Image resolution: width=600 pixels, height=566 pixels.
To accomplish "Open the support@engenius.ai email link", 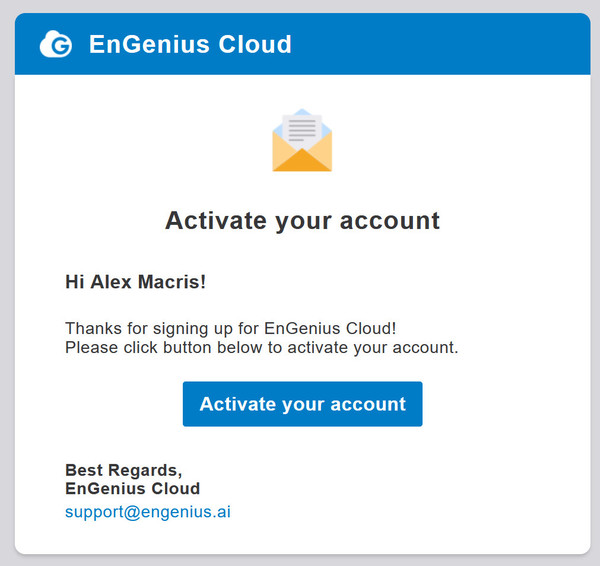I will [x=148, y=512].
